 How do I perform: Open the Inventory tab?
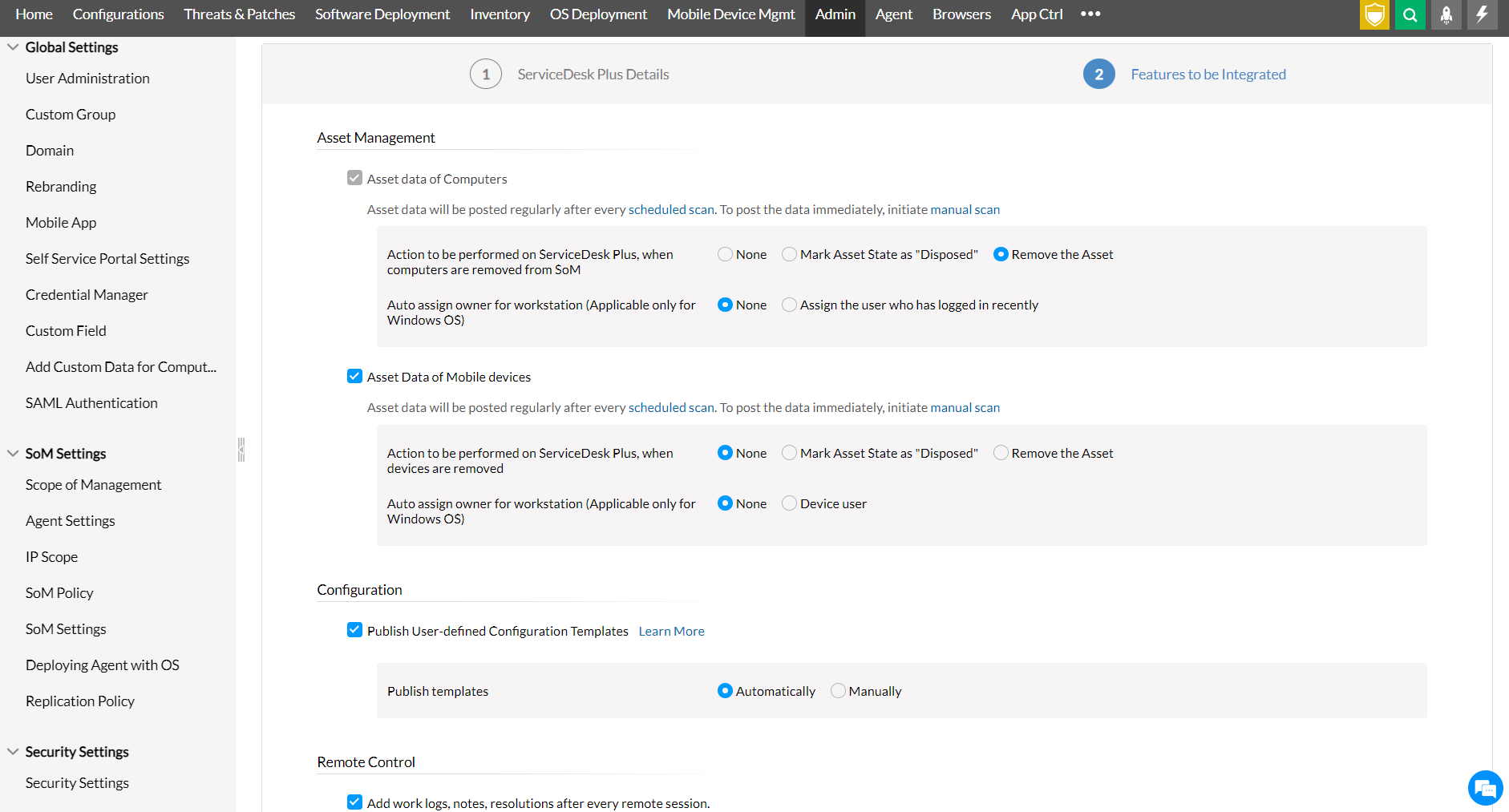(500, 14)
